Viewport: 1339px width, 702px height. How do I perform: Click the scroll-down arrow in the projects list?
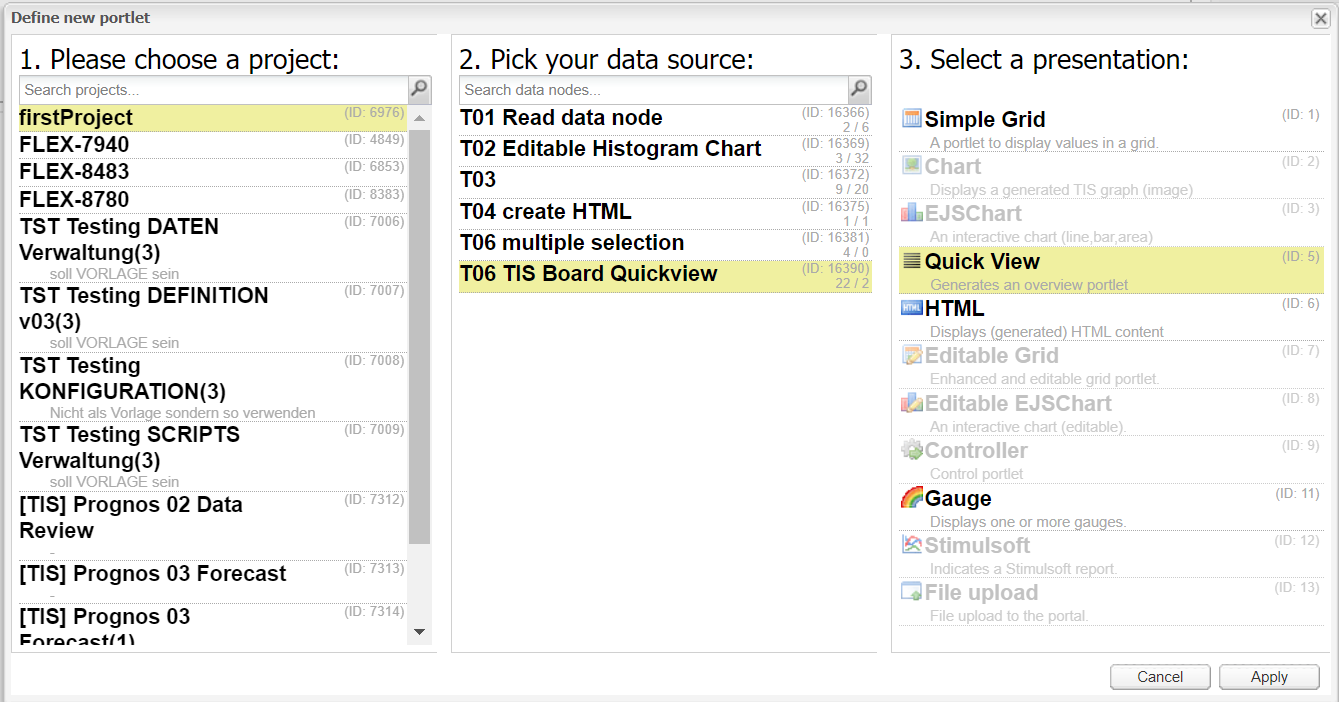(x=420, y=632)
